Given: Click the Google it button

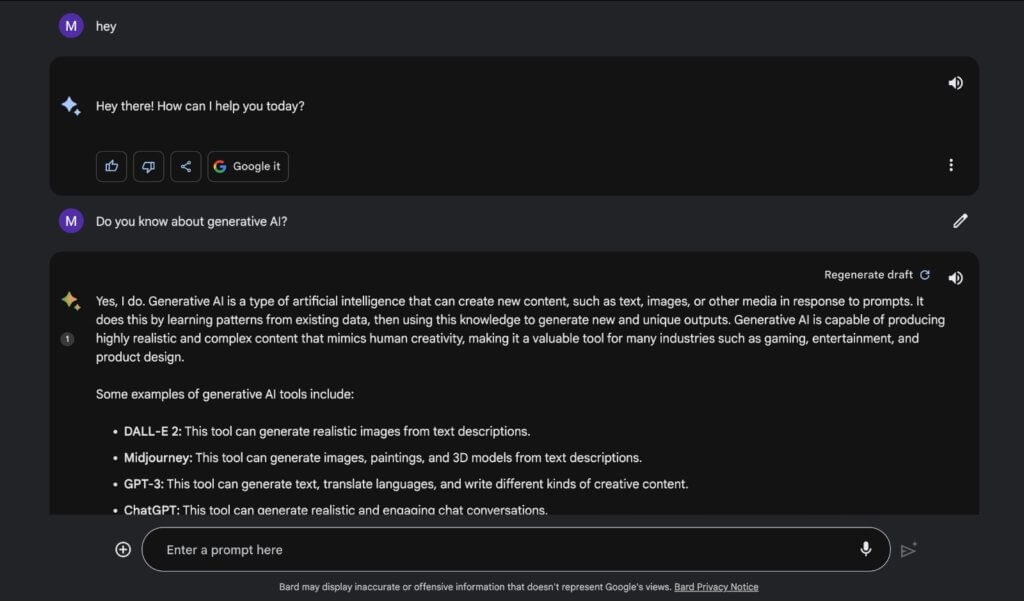Looking at the screenshot, I should pyautogui.click(x=248, y=167).
